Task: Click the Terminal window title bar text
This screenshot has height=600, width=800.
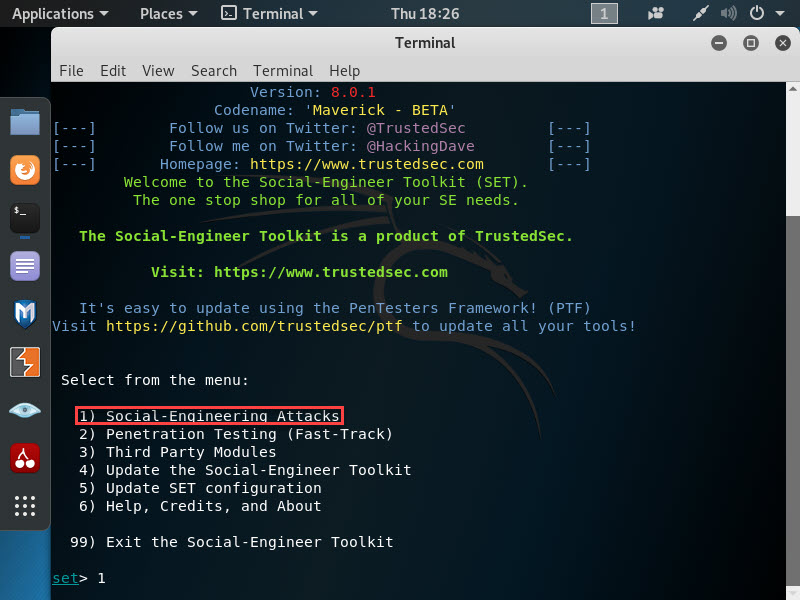Action: [x=425, y=43]
